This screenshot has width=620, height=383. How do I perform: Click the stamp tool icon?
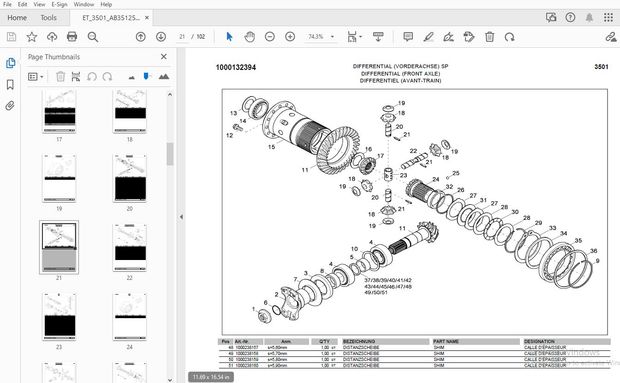[x=469, y=37]
